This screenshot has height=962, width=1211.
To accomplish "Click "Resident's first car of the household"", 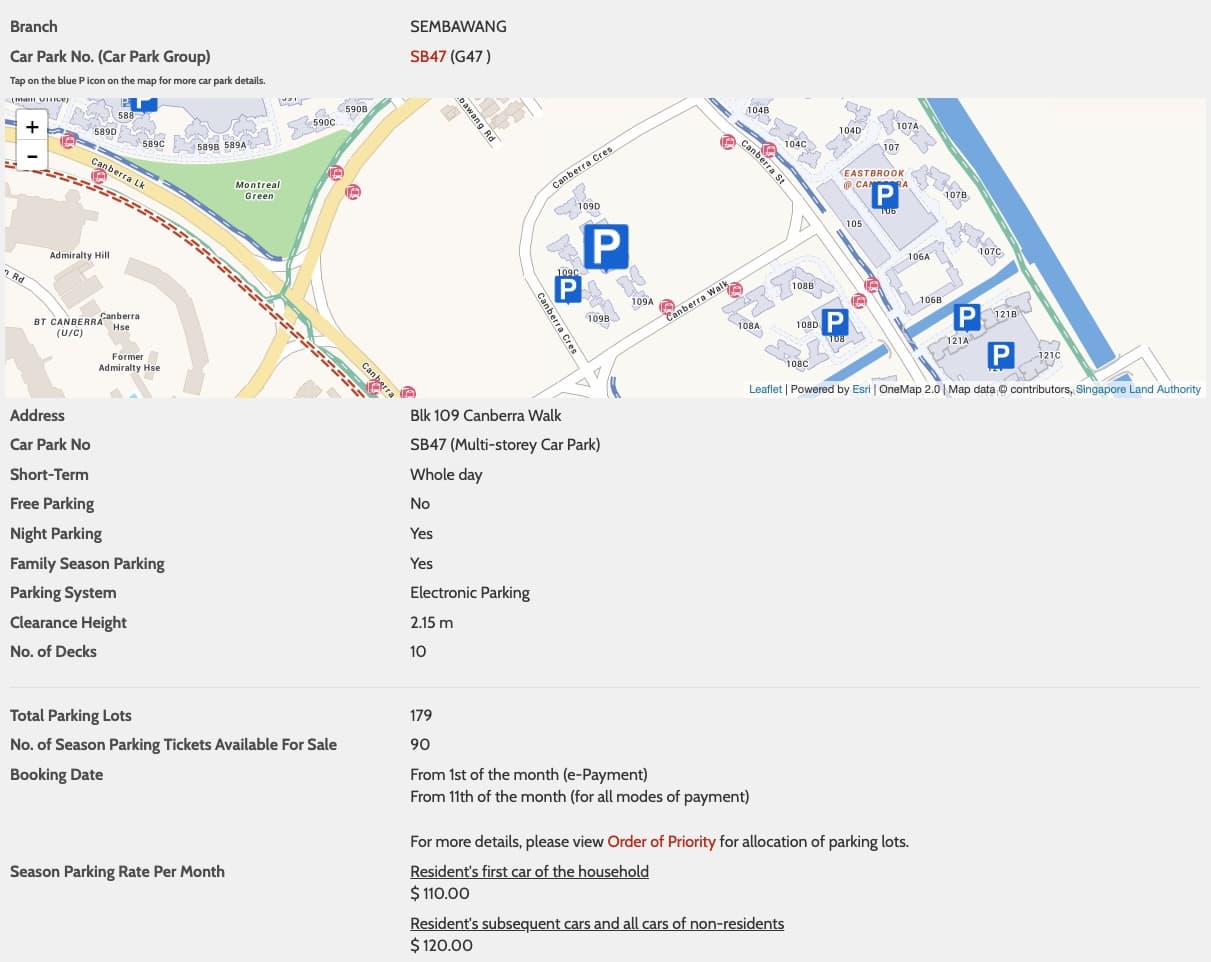I will [529, 871].
